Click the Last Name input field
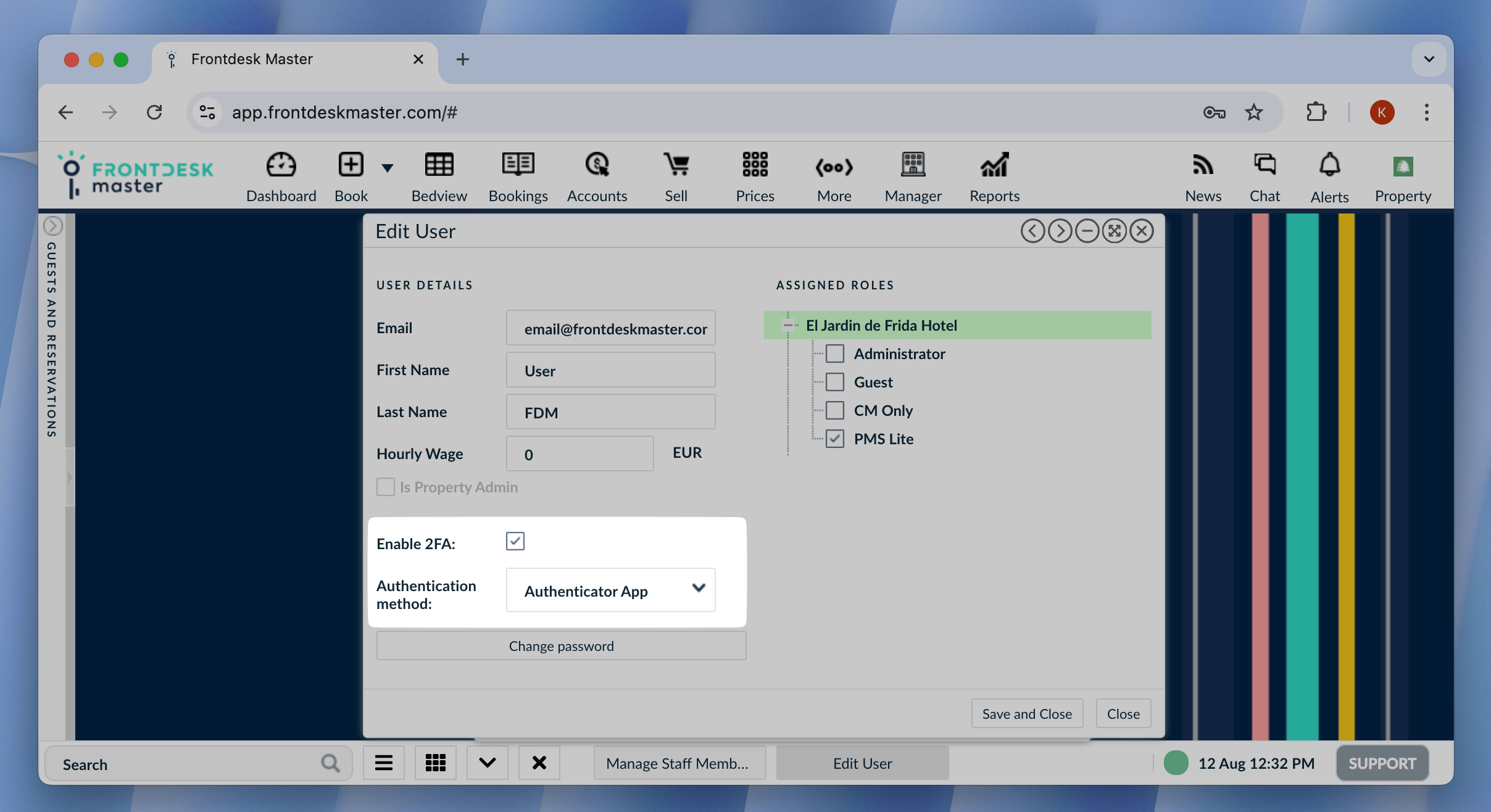1491x812 pixels. coord(610,412)
